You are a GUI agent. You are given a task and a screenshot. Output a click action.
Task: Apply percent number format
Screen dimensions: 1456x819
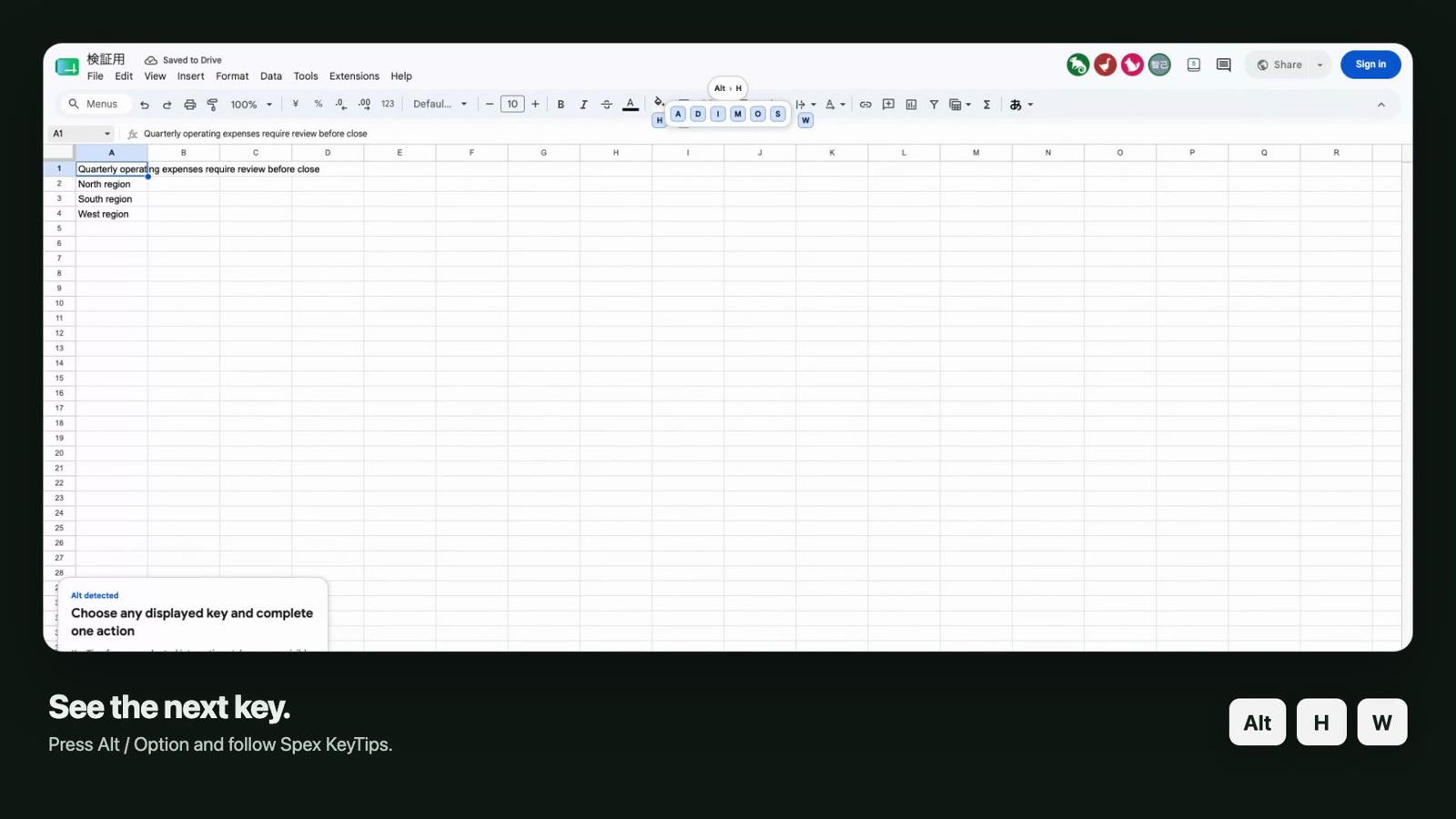pyautogui.click(x=318, y=105)
